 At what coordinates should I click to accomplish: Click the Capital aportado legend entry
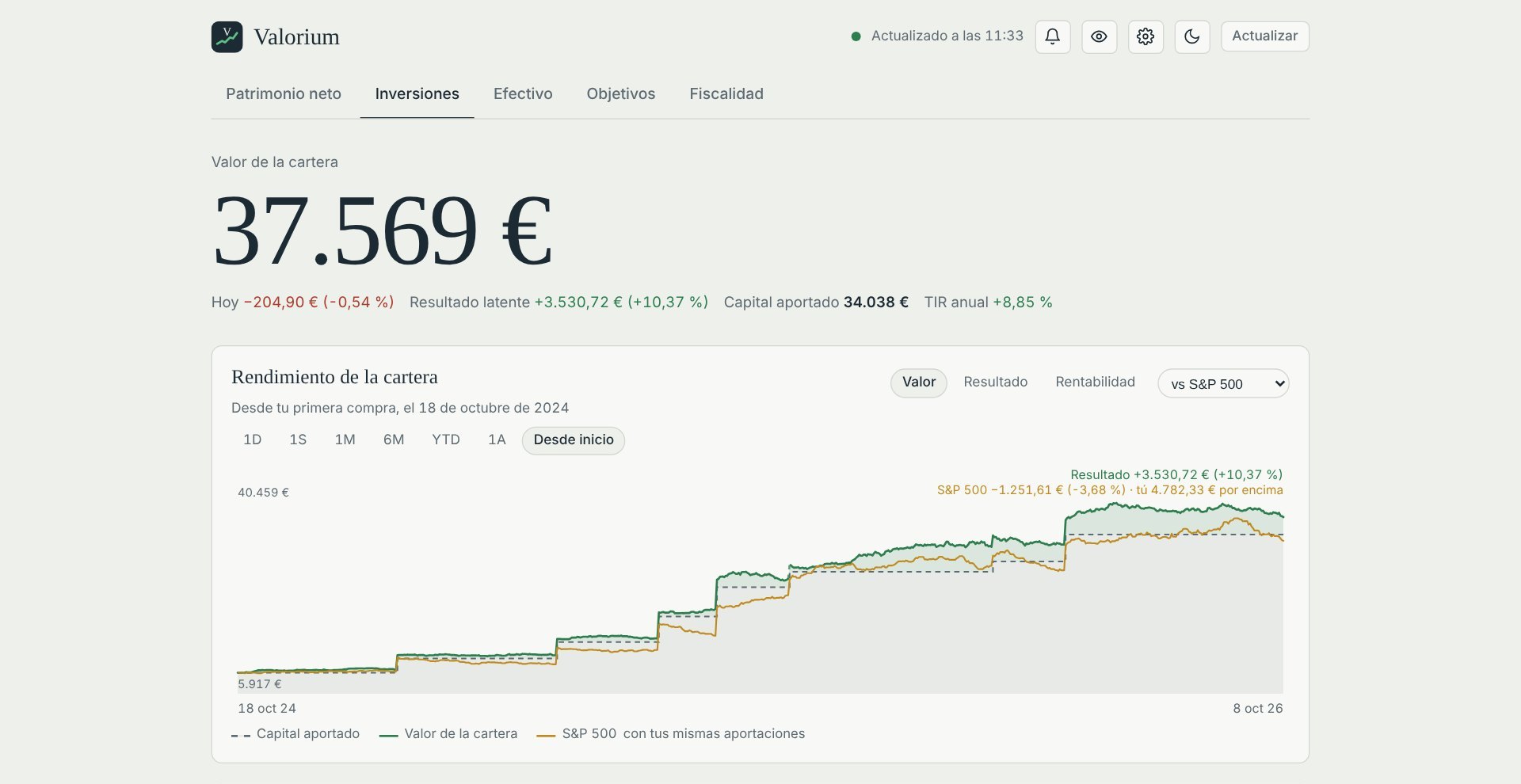(295, 734)
